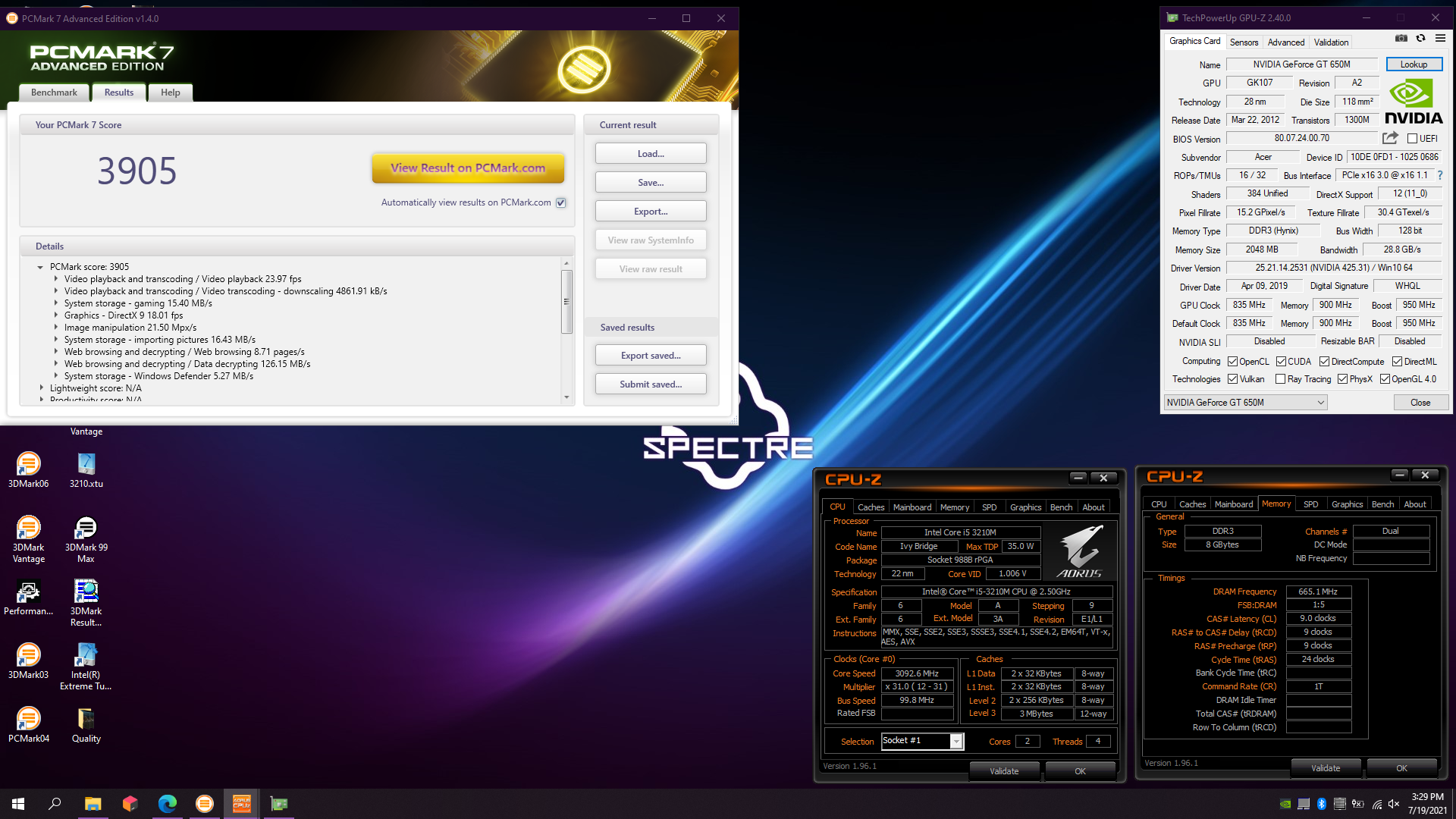Screen dimensions: 1456x819
Task: Open Mainboard tab in left CPU-Z
Action: [x=912, y=507]
